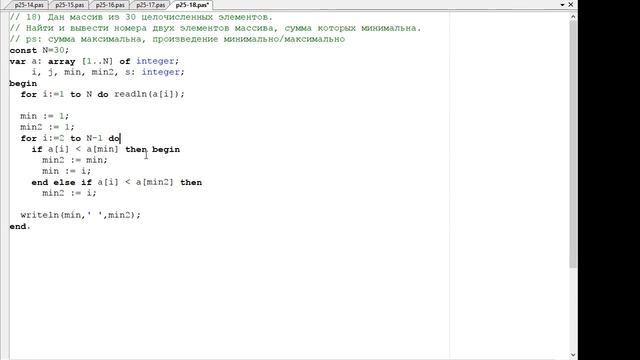Click the 'min2 := i;' line
Screen dimensions: 640x360
point(69,193)
